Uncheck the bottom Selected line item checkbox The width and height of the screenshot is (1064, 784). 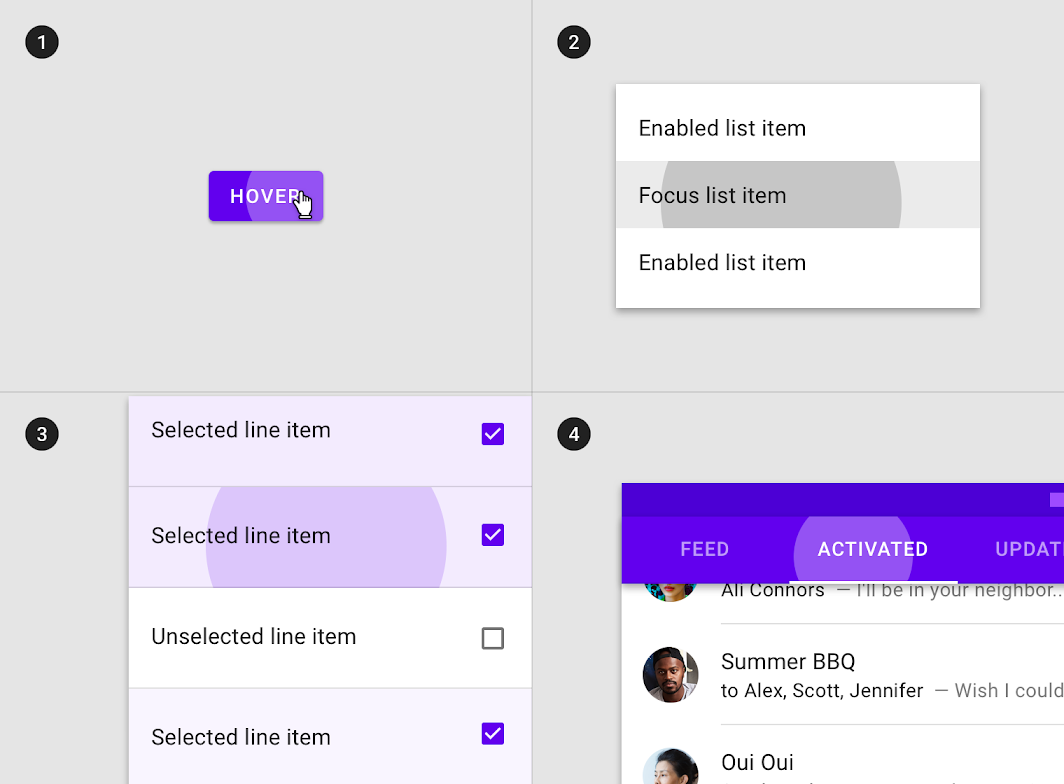pos(493,734)
